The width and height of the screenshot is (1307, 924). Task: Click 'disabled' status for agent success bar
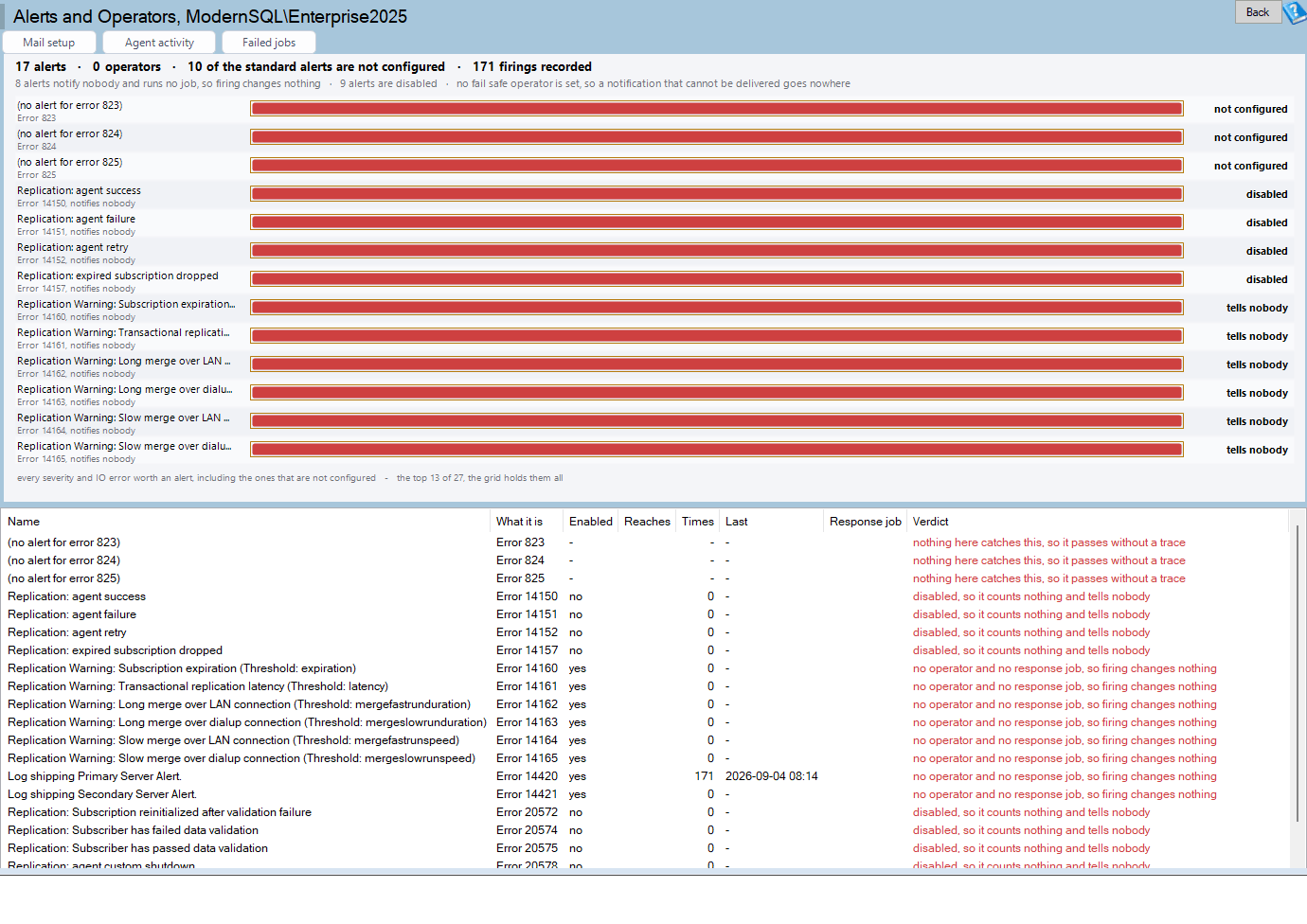click(x=1266, y=194)
